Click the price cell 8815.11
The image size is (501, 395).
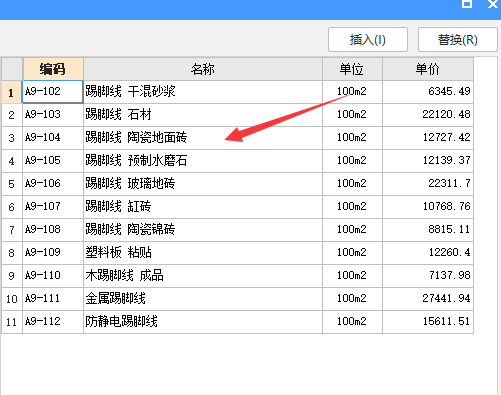click(428, 230)
